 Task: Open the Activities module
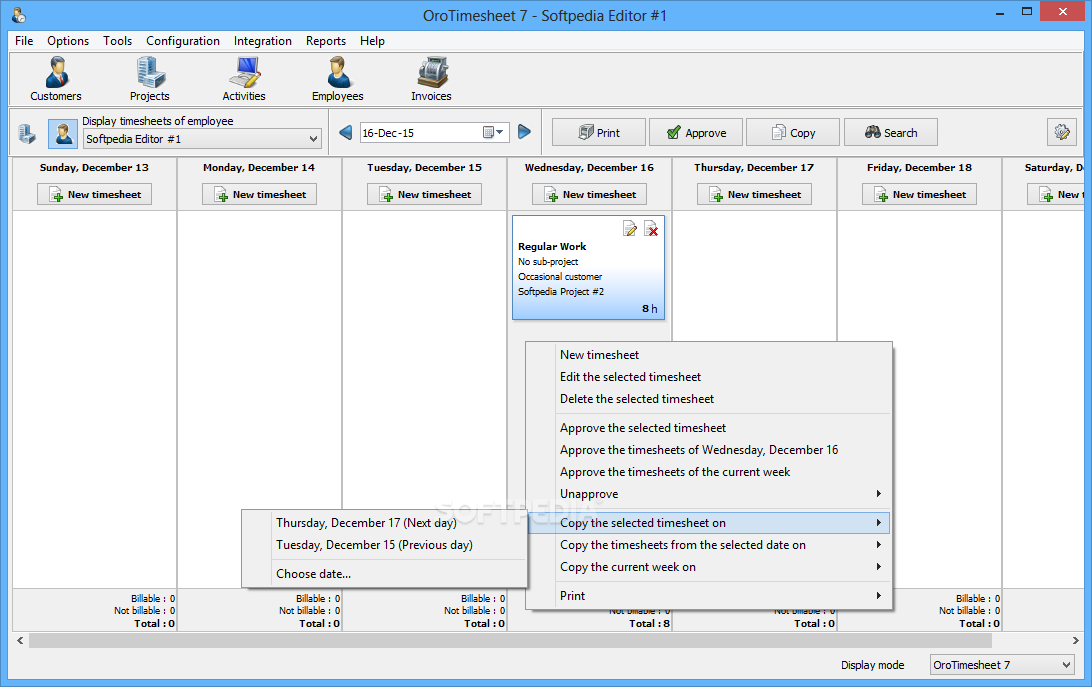tap(244, 79)
